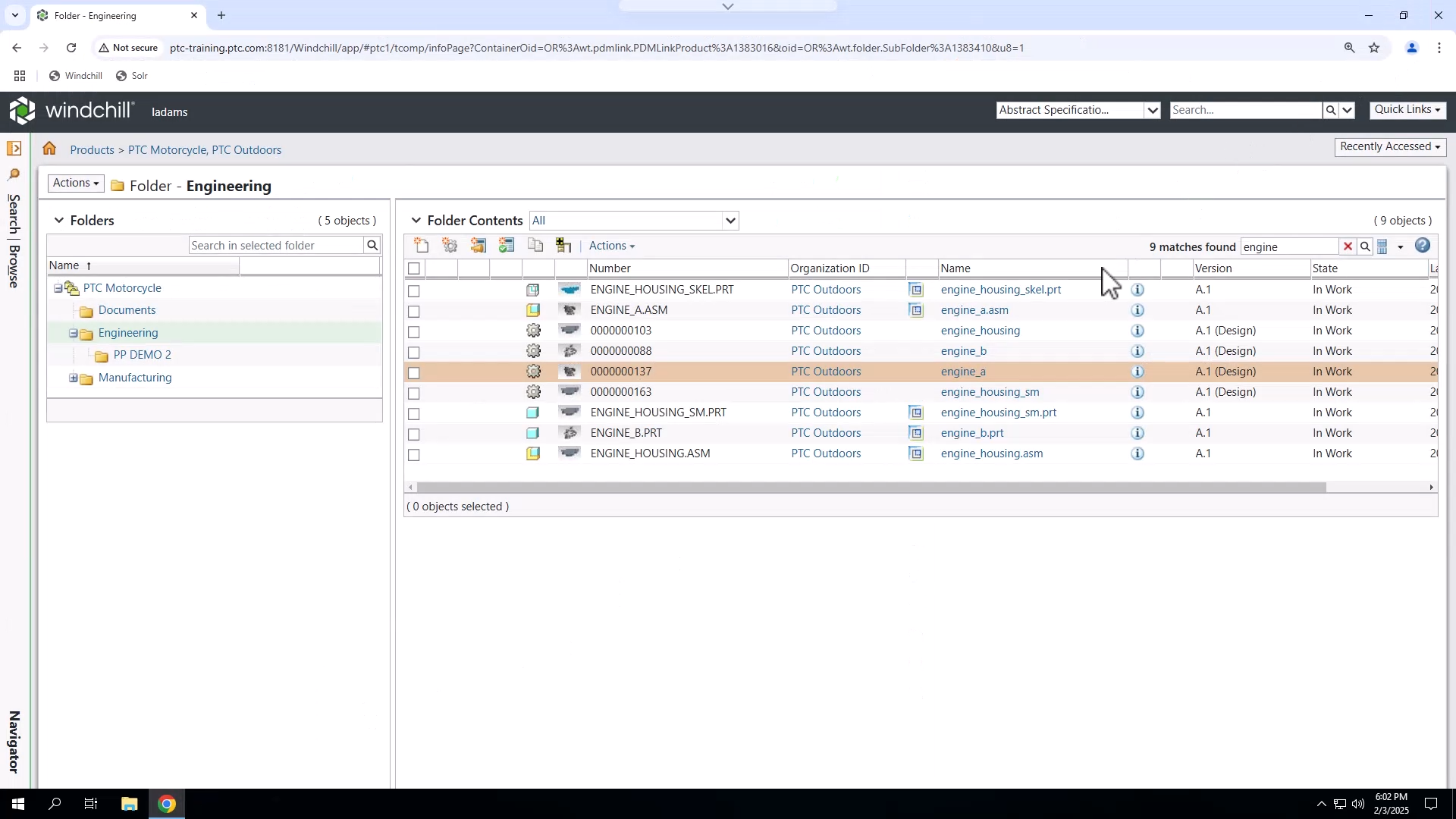Launch Chrome from the taskbar
The width and height of the screenshot is (1456, 819).
167,804
